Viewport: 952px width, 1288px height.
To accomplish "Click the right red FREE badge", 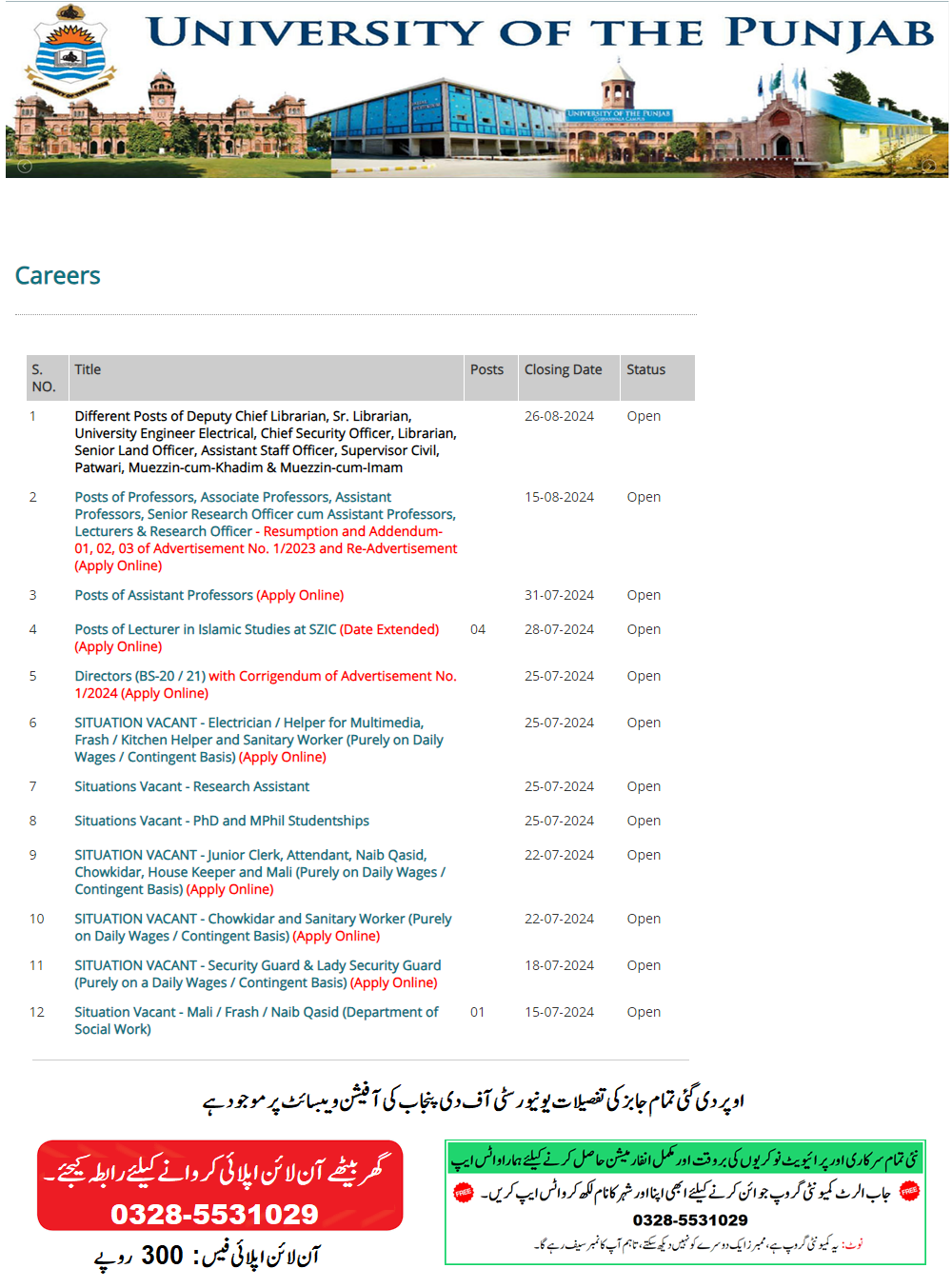I will coord(909,1191).
